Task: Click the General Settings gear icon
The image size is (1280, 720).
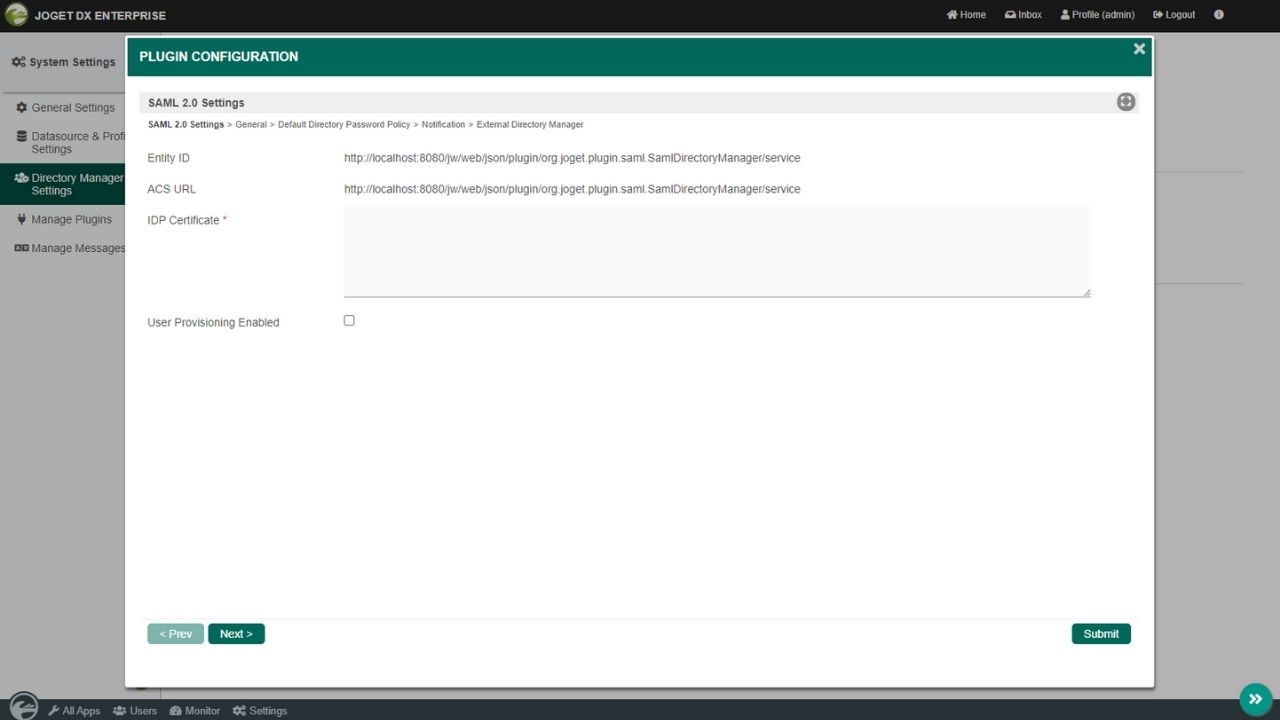Action: click(22, 107)
